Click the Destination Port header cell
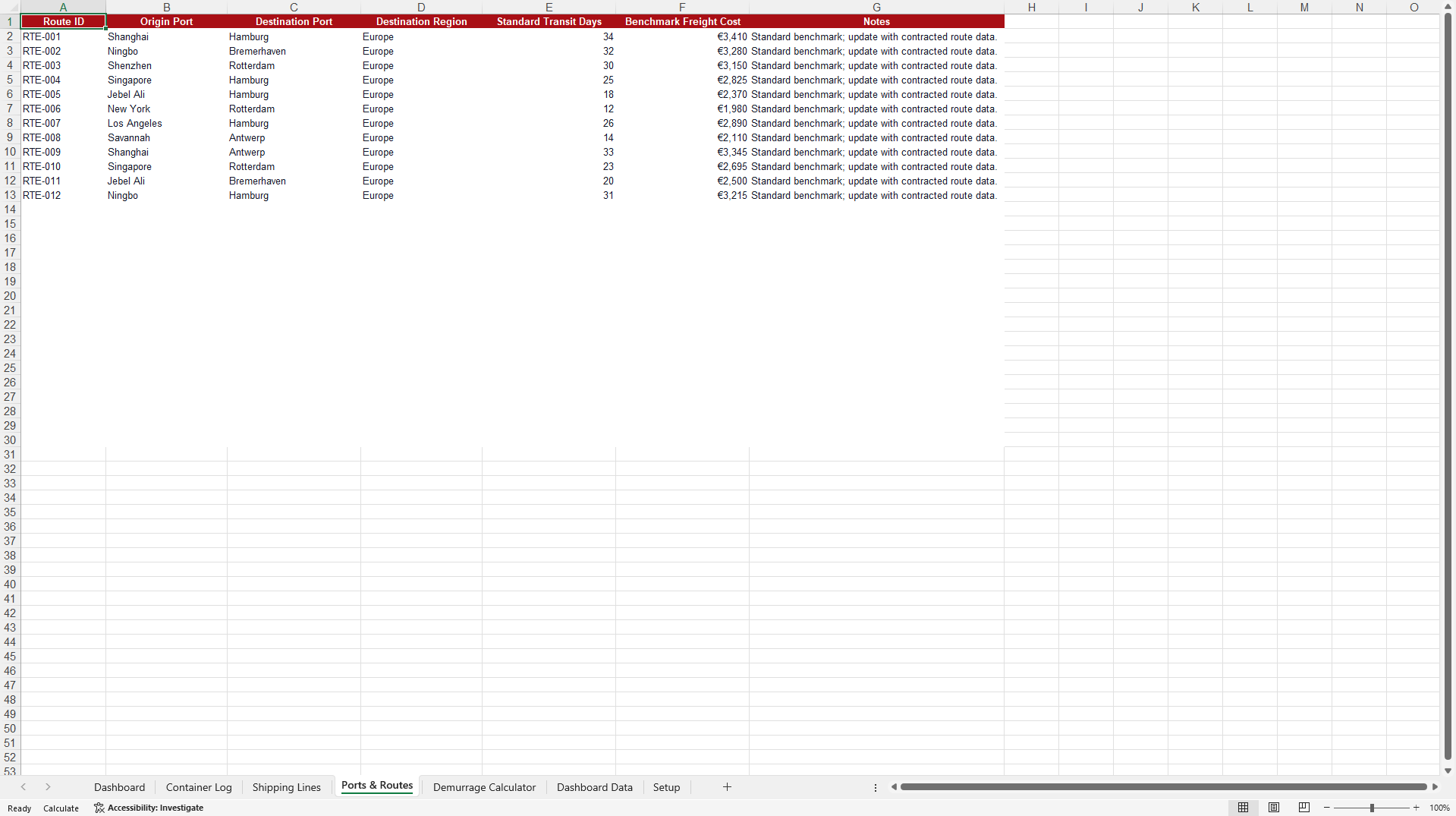Screen dimensions: 1456x816 294,21
